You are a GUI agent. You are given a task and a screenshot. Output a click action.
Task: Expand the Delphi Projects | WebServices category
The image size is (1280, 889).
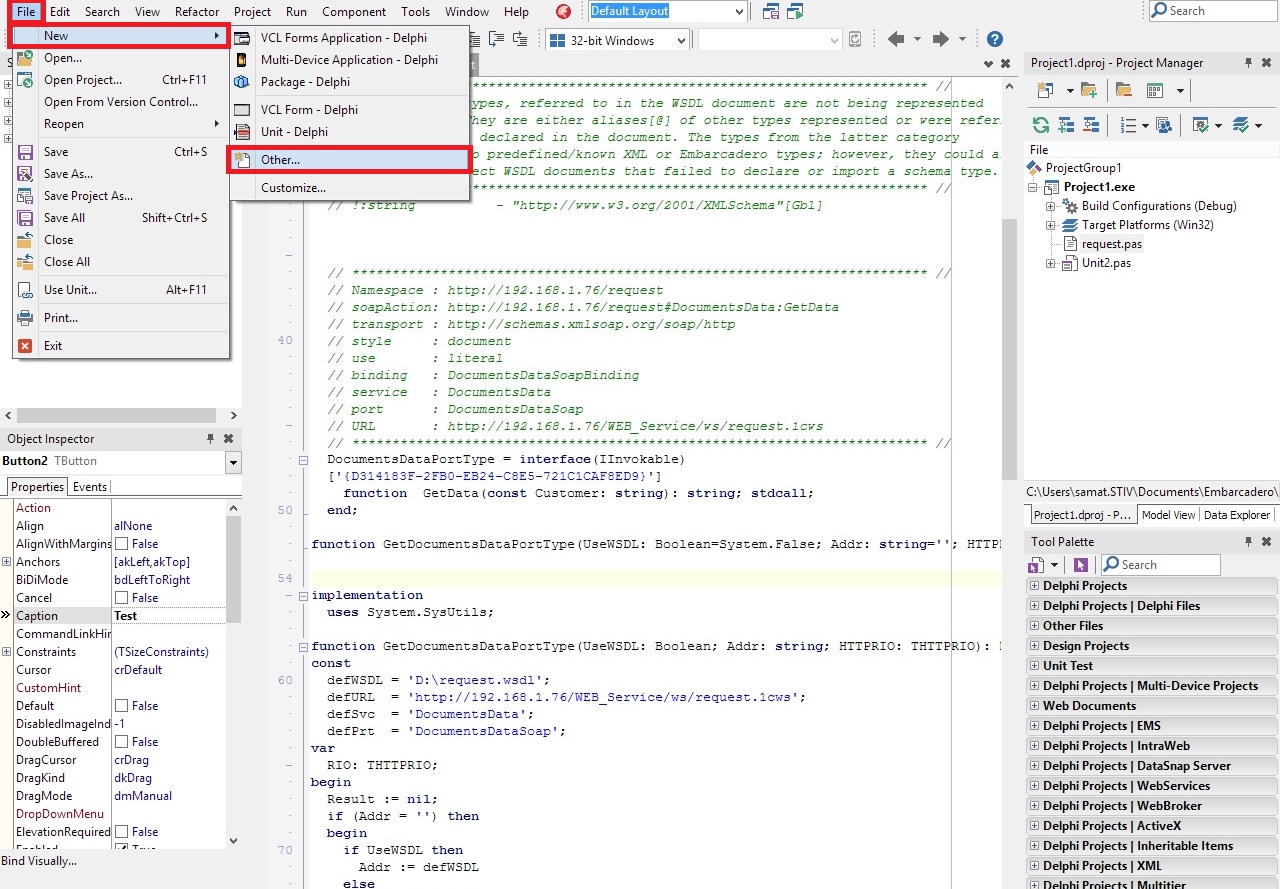click(1034, 786)
